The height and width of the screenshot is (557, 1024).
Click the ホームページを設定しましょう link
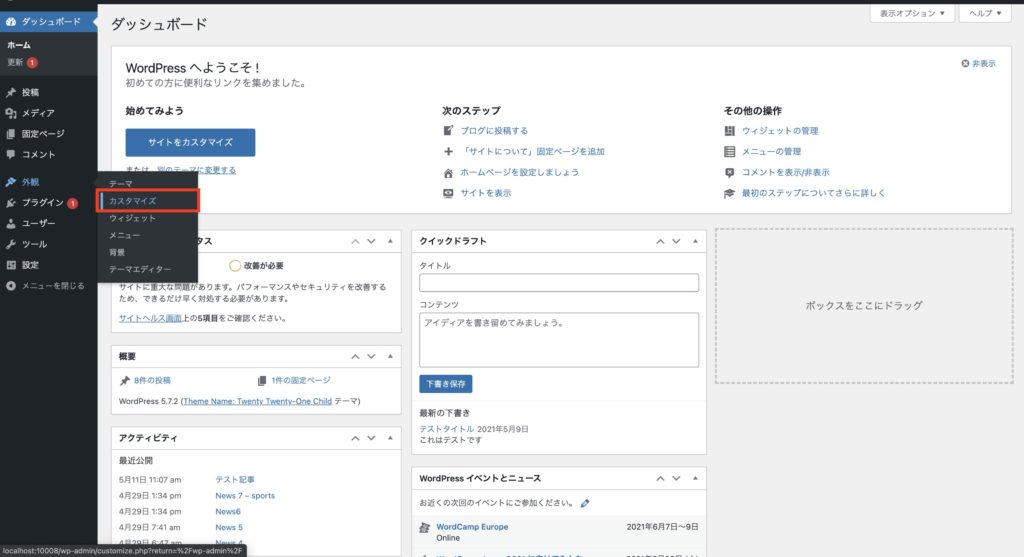point(519,172)
